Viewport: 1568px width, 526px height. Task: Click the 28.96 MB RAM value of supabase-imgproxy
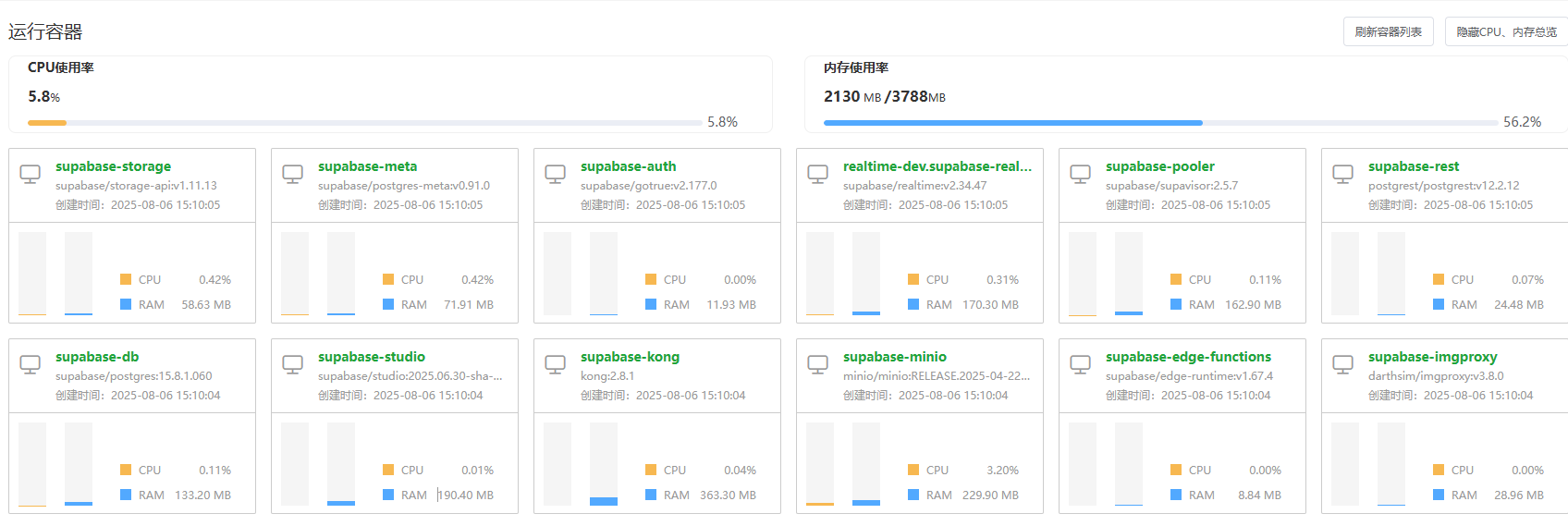click(x=1518, y=495)
